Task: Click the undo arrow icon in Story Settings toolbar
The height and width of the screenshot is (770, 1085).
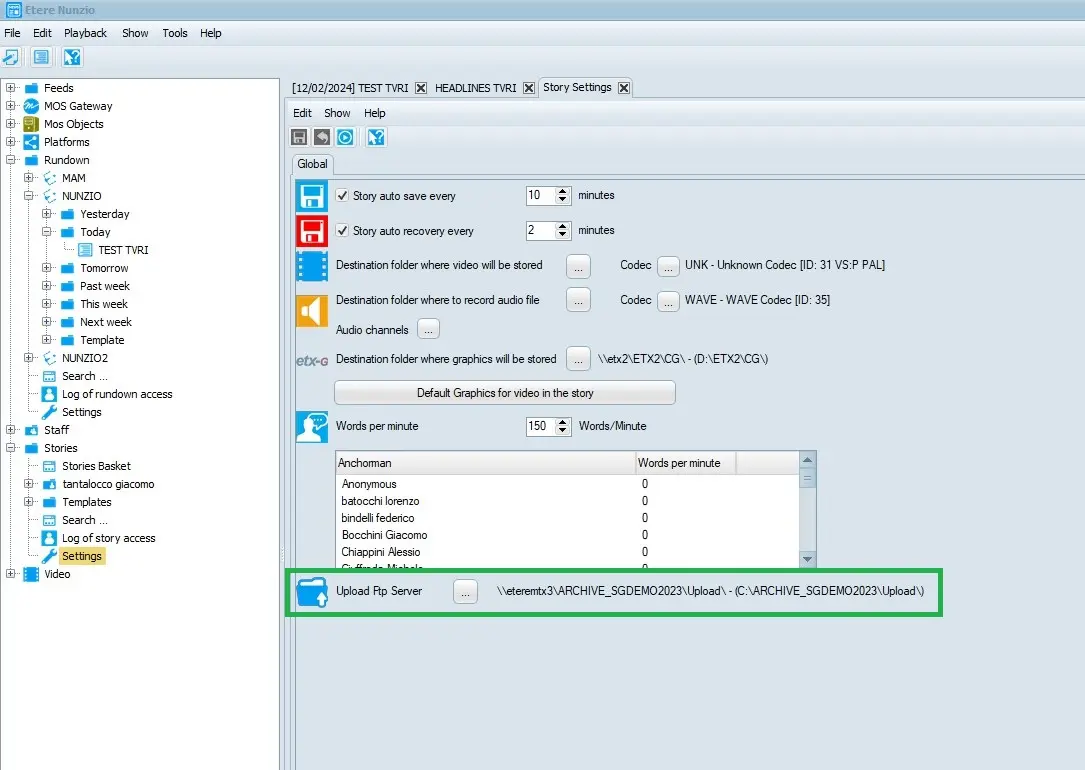Action: click(321, 137)
